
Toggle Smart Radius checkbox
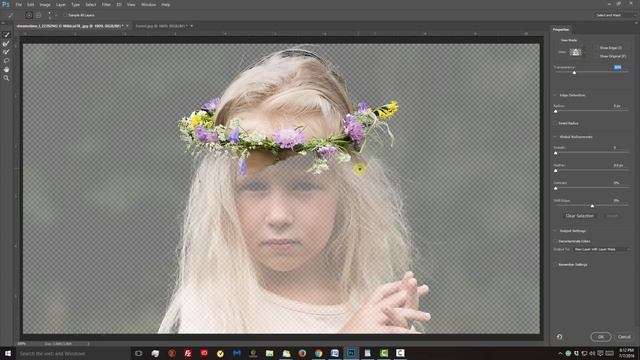pos(556,123)
